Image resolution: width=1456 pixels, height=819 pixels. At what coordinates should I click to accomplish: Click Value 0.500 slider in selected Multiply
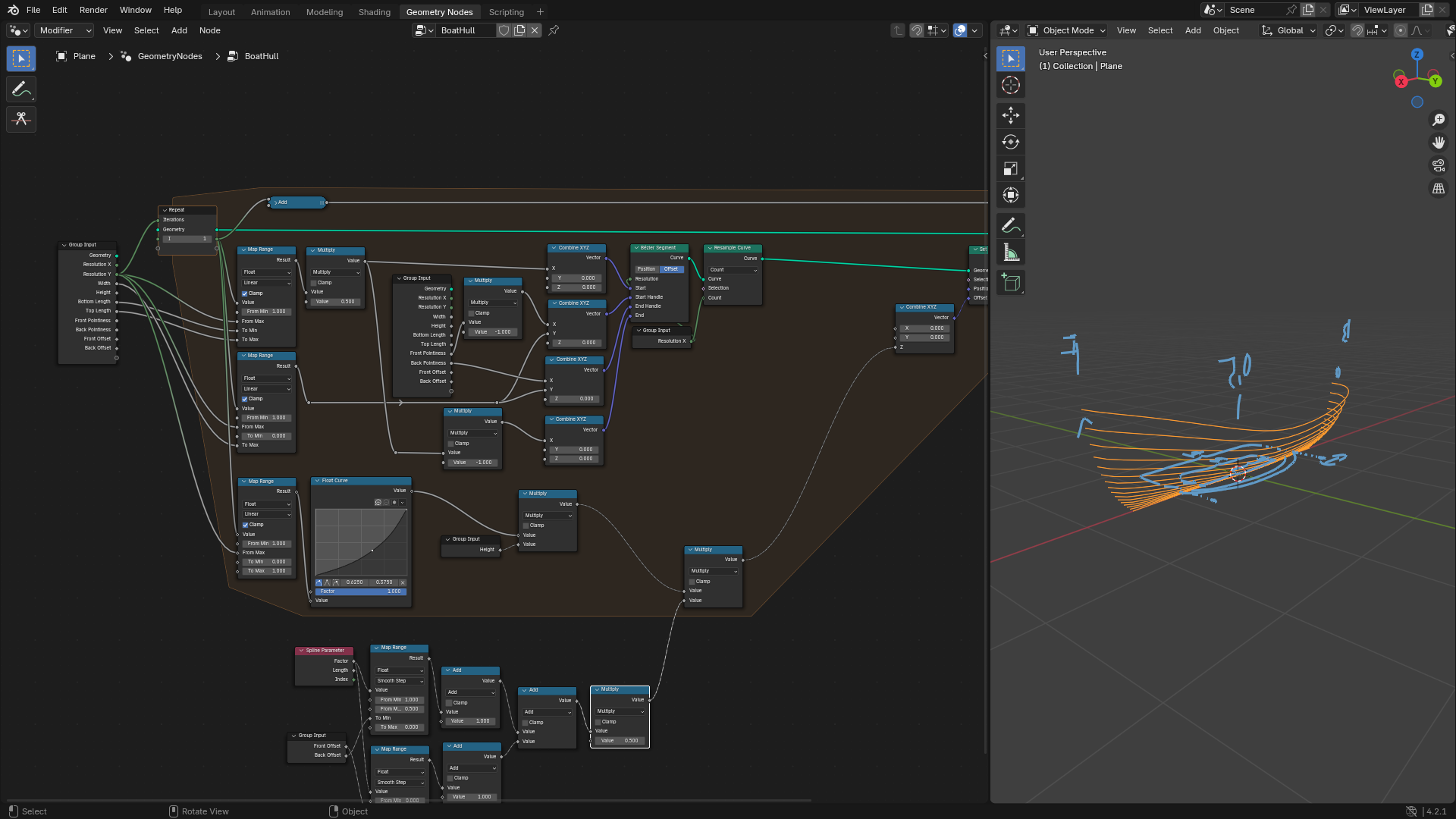click(x=620, y=741)
